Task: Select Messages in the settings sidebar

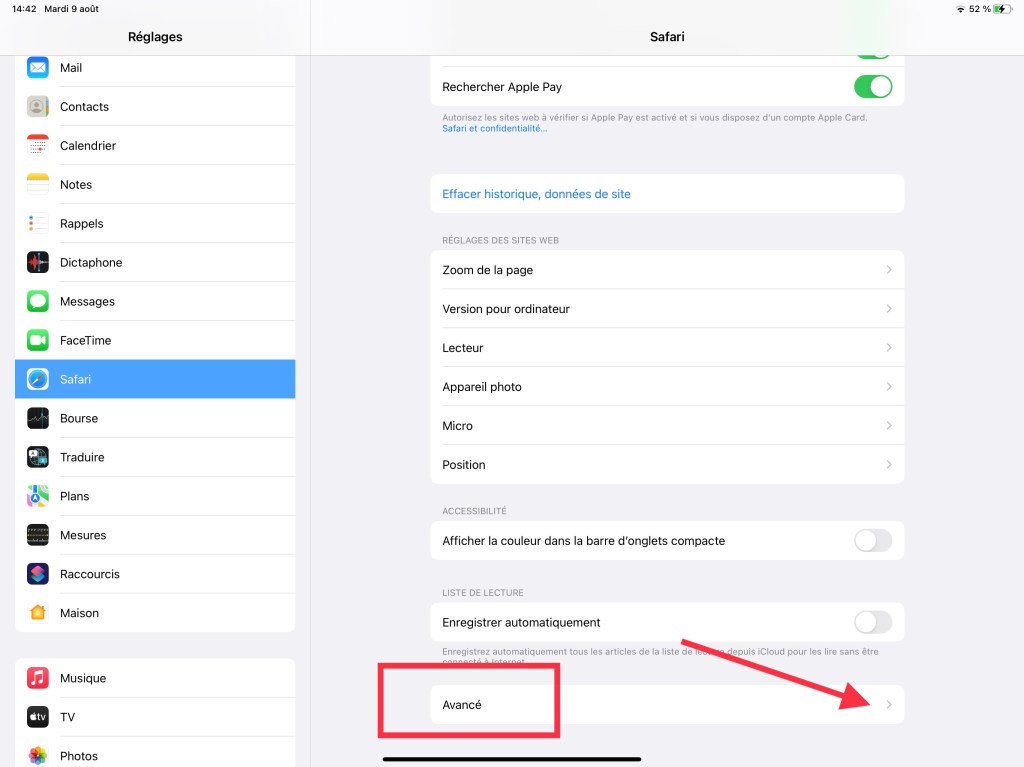Action: tap(87, 302)
